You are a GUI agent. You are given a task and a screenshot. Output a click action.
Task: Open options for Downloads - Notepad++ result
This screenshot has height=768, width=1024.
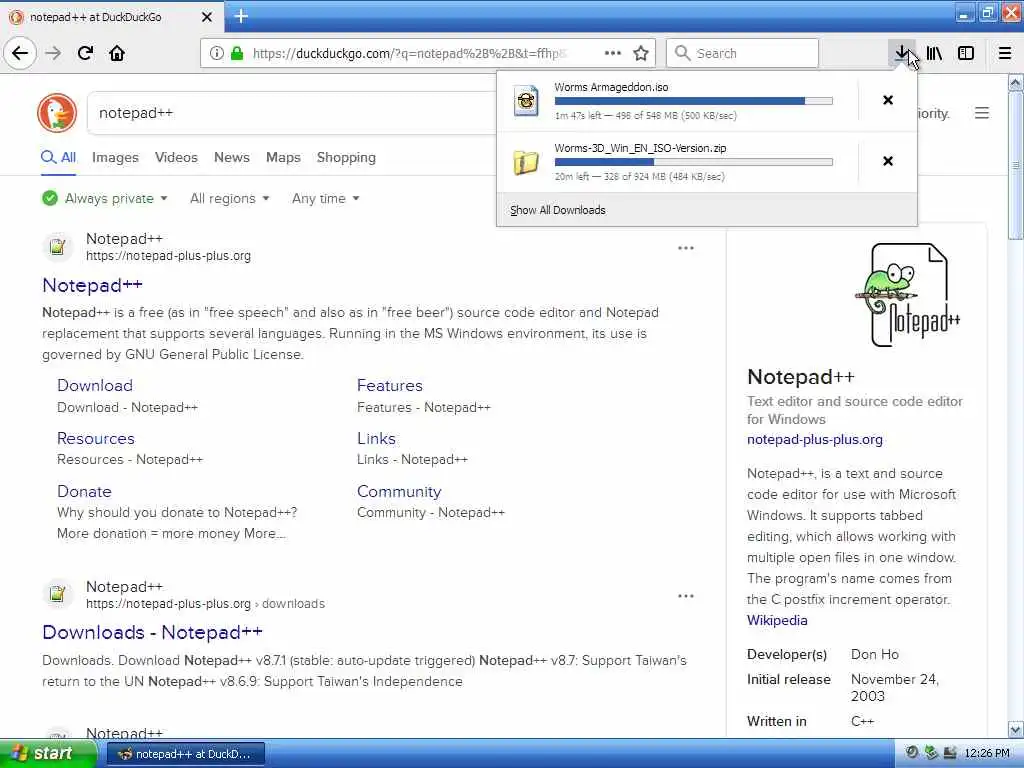pos(686,596)
